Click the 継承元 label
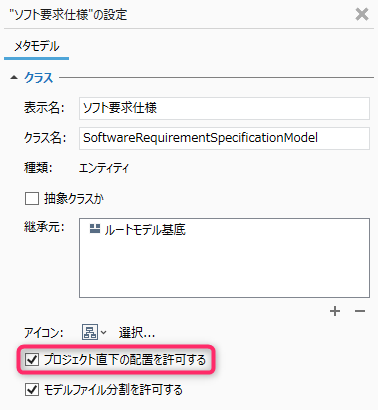This screenshot has width=378, height=410. click(44, 227)
